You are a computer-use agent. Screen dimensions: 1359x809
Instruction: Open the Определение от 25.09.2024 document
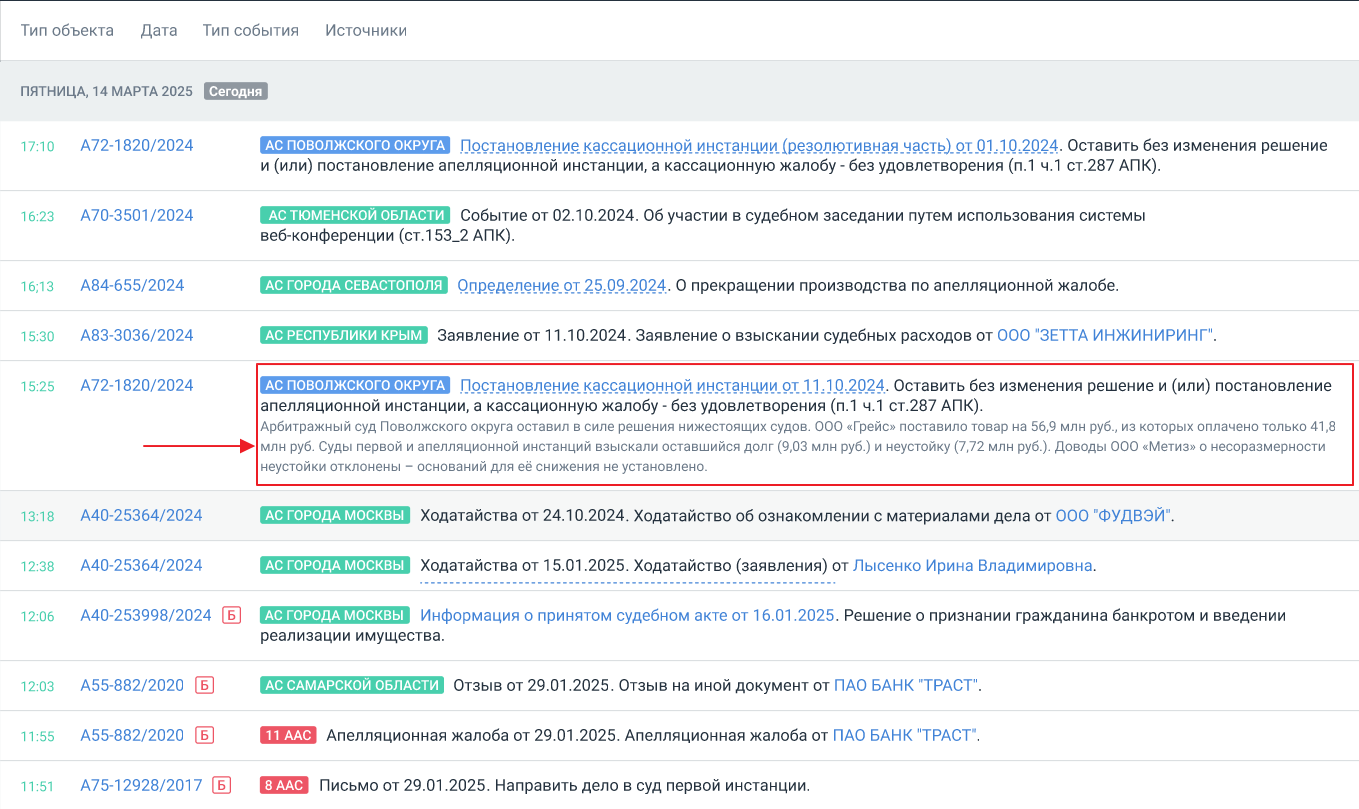tap(562, 285)
